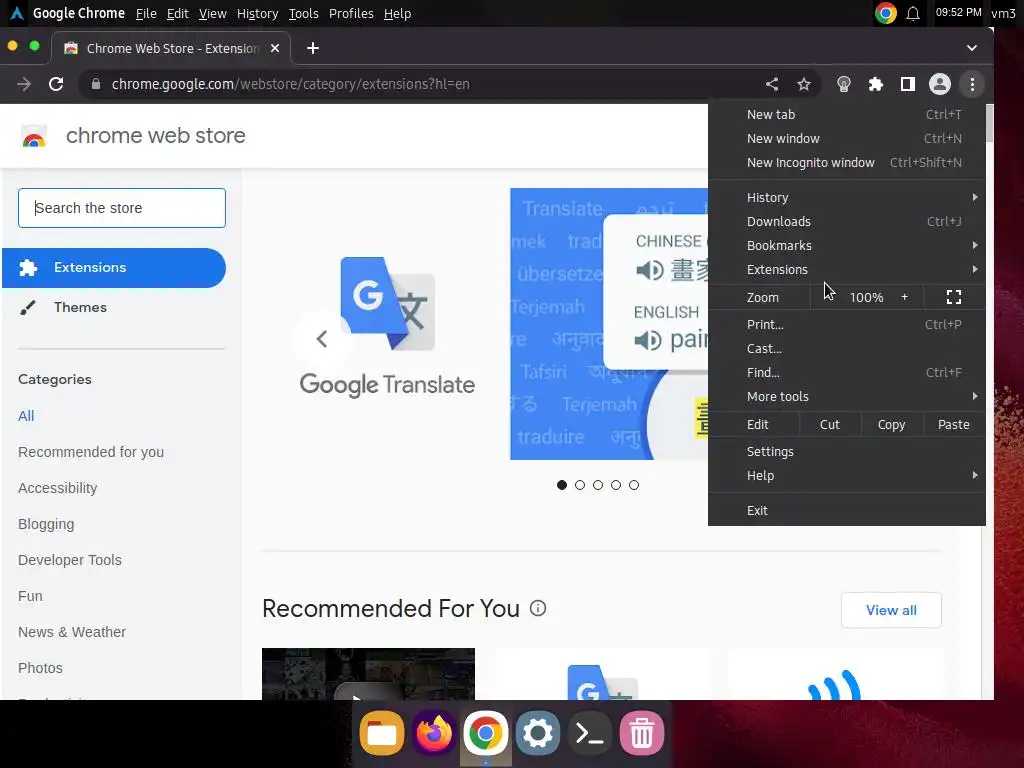Bookmark this page with the star icon
The height and width of the screenshot is (768, 1024).
[x=804, y=84]
